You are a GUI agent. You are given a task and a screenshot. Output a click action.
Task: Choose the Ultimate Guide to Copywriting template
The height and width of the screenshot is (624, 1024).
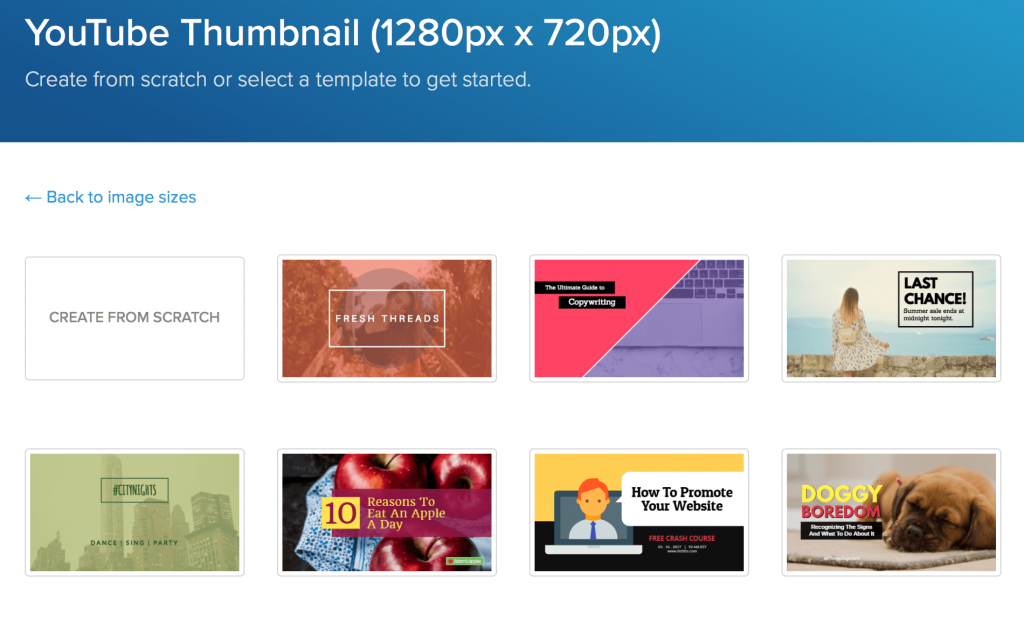[639, 319]
